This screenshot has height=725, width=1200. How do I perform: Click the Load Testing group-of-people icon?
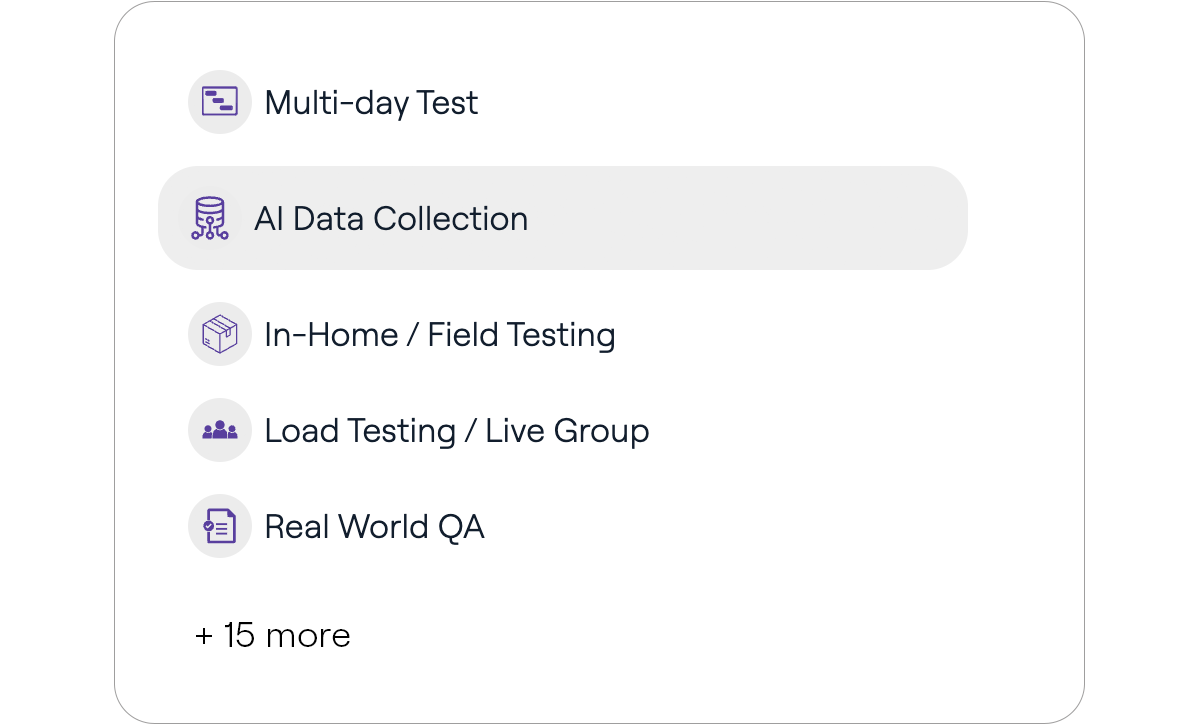pos(220,430)
